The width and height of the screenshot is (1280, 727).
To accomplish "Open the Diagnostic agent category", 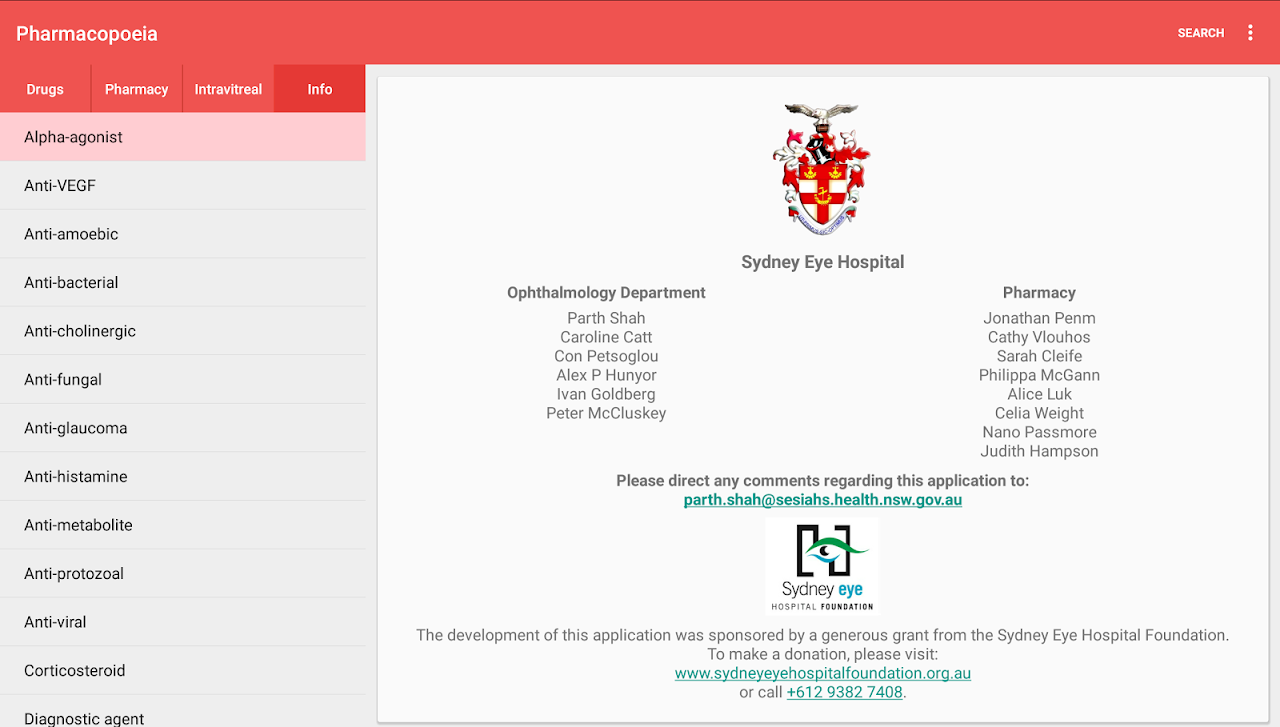I will [182, 712].
